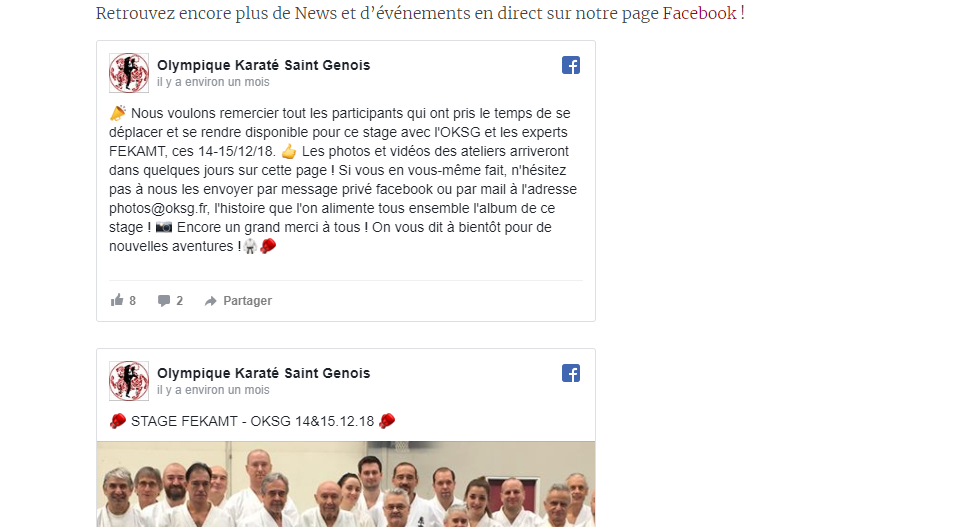Click the Facebook icon on the first post

coord(571,65)
